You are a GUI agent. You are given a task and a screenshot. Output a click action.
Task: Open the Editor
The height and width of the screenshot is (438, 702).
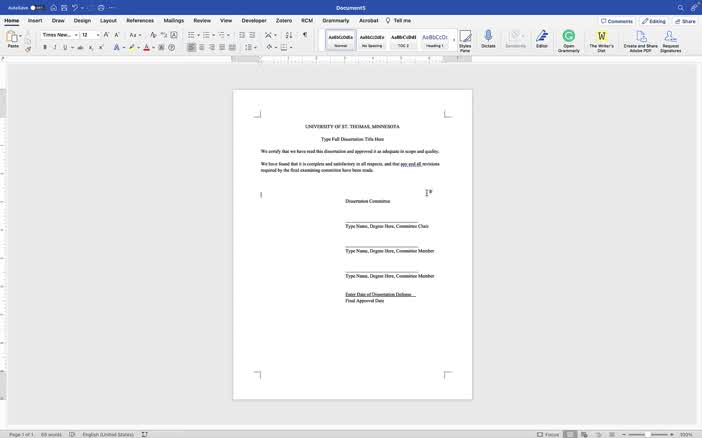[542, 39]
